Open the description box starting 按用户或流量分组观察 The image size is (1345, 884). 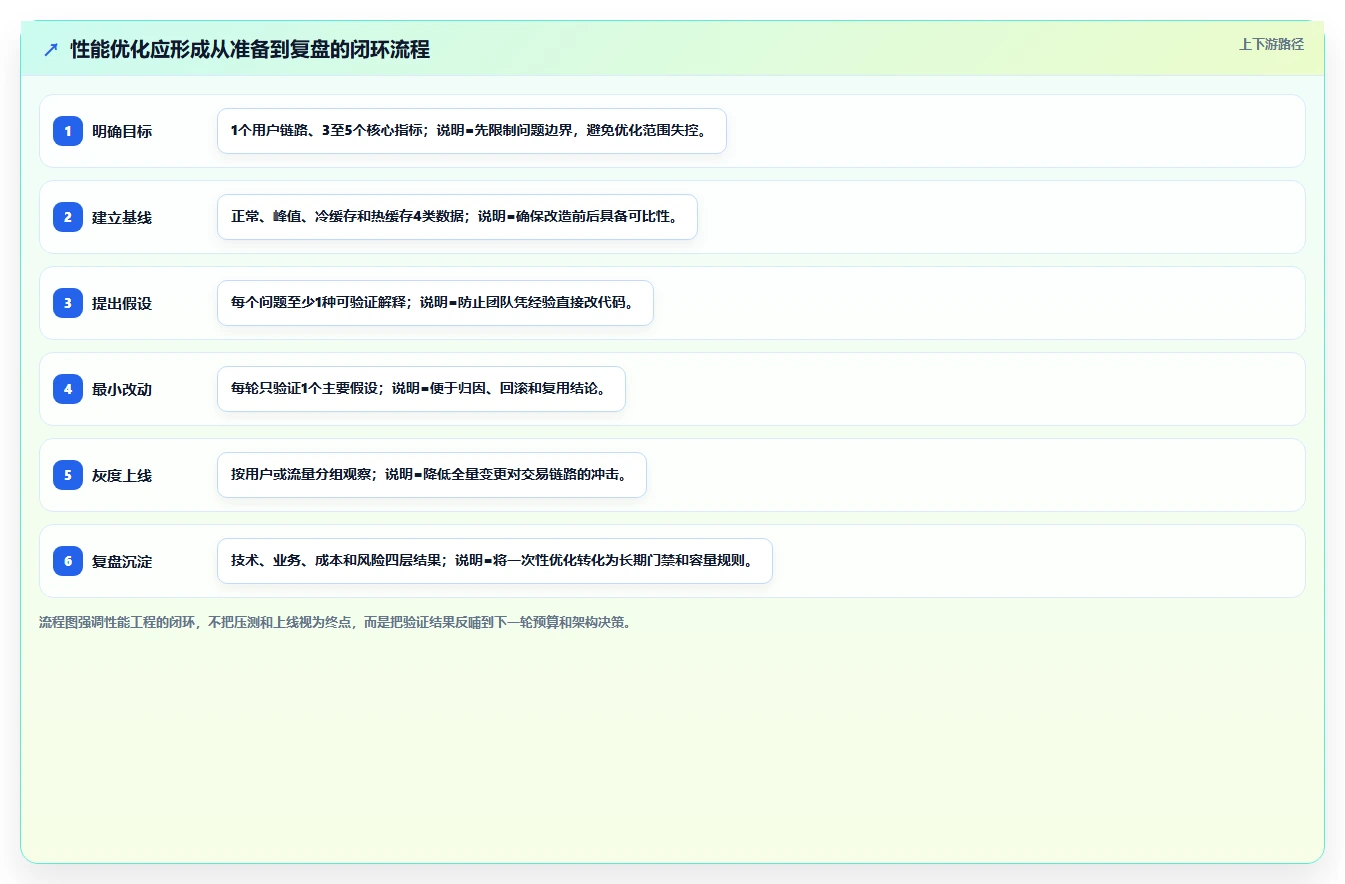[x=432, y=475]
